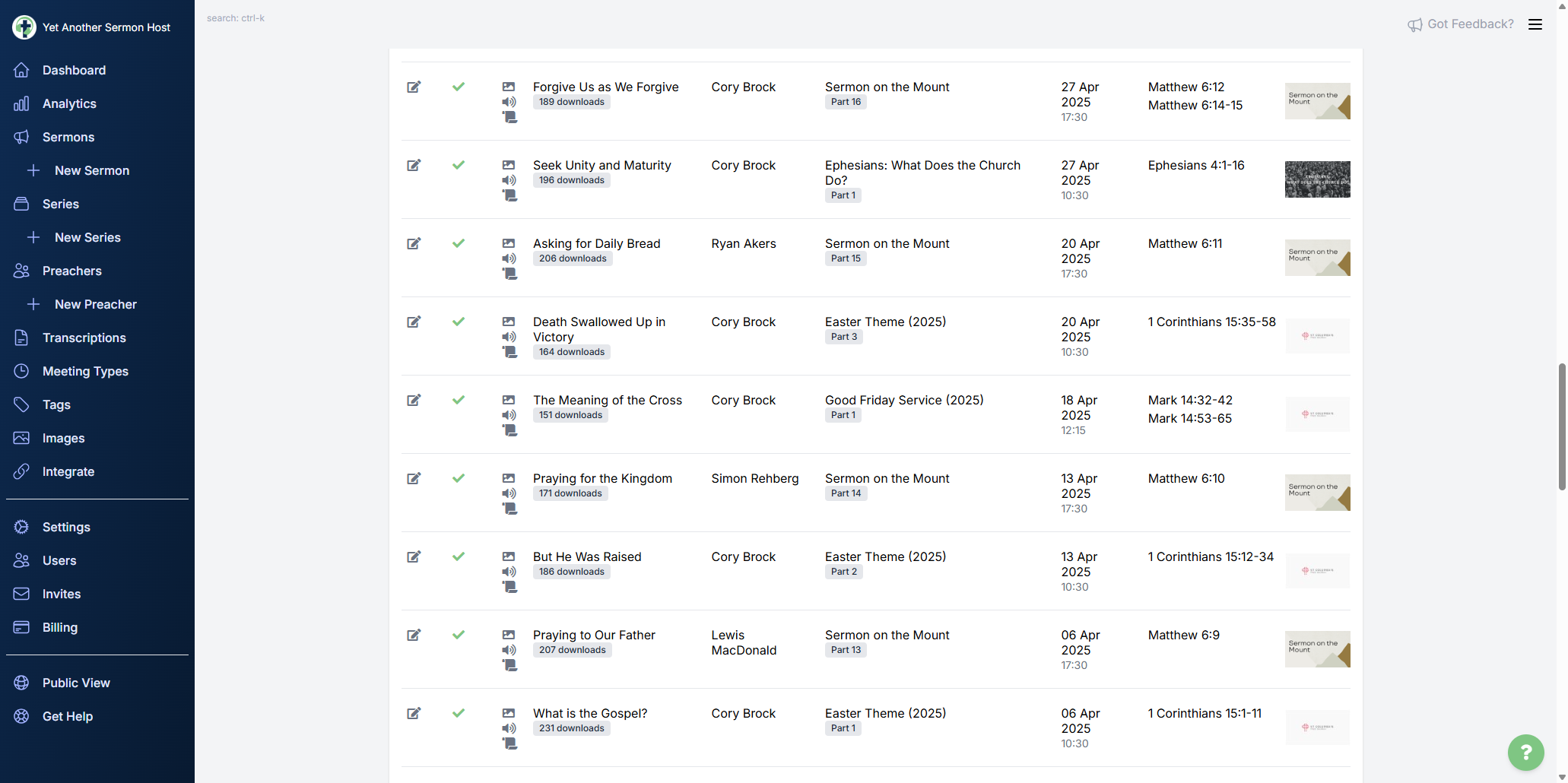Viewport: 1568px width, 783px height.
Task: Open the hamburger menu at top right
Action: pyautogui.click(x=1535, y=24)
